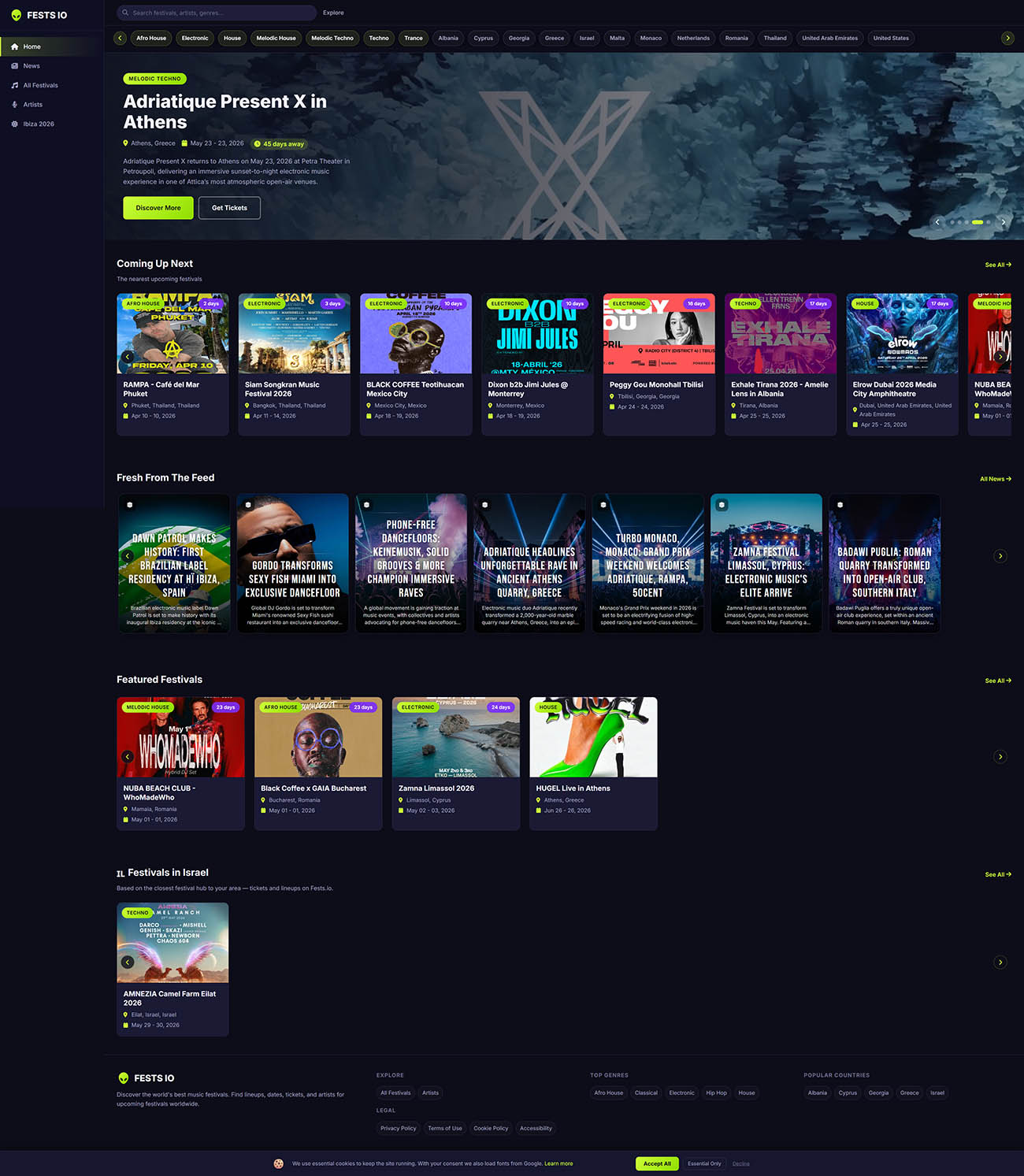This screenshot has width=1024, height=1176.
Task: Open News from the sidebar
Action: [x=32, y=66]
